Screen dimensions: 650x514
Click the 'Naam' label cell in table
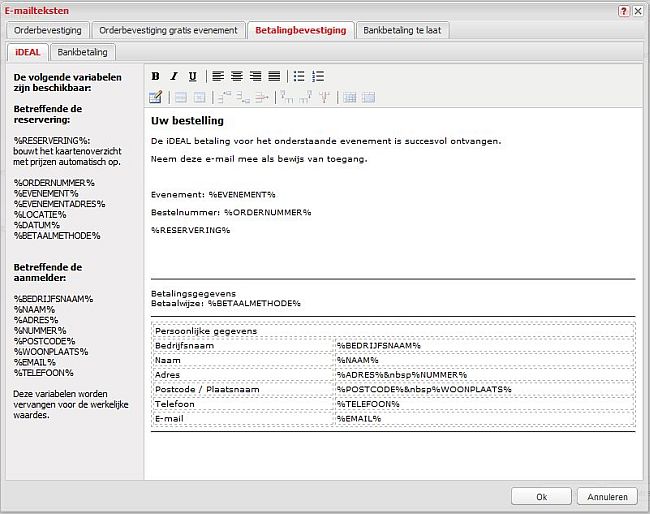(243, 360)
